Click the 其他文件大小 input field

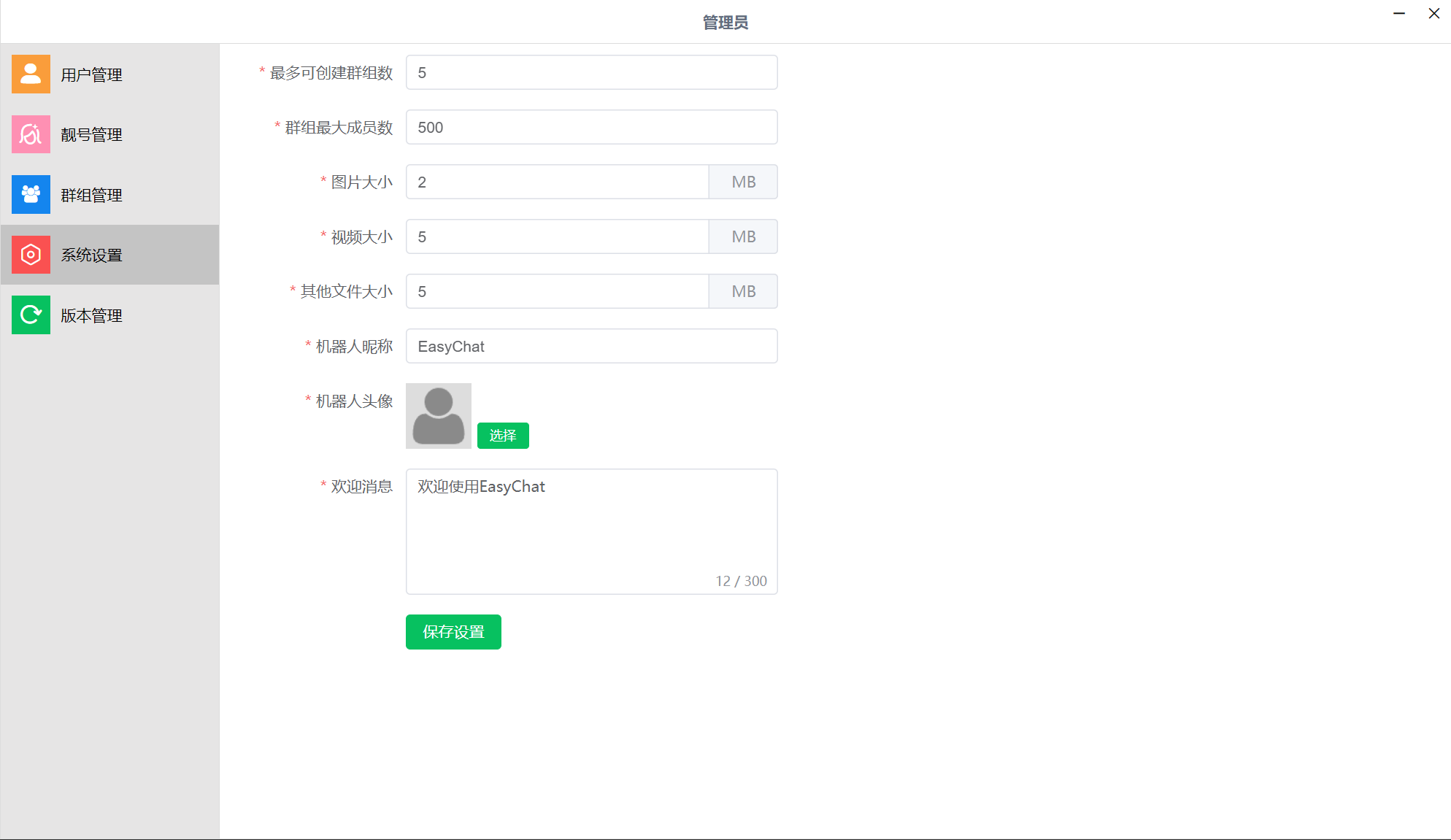pos(557,292)
